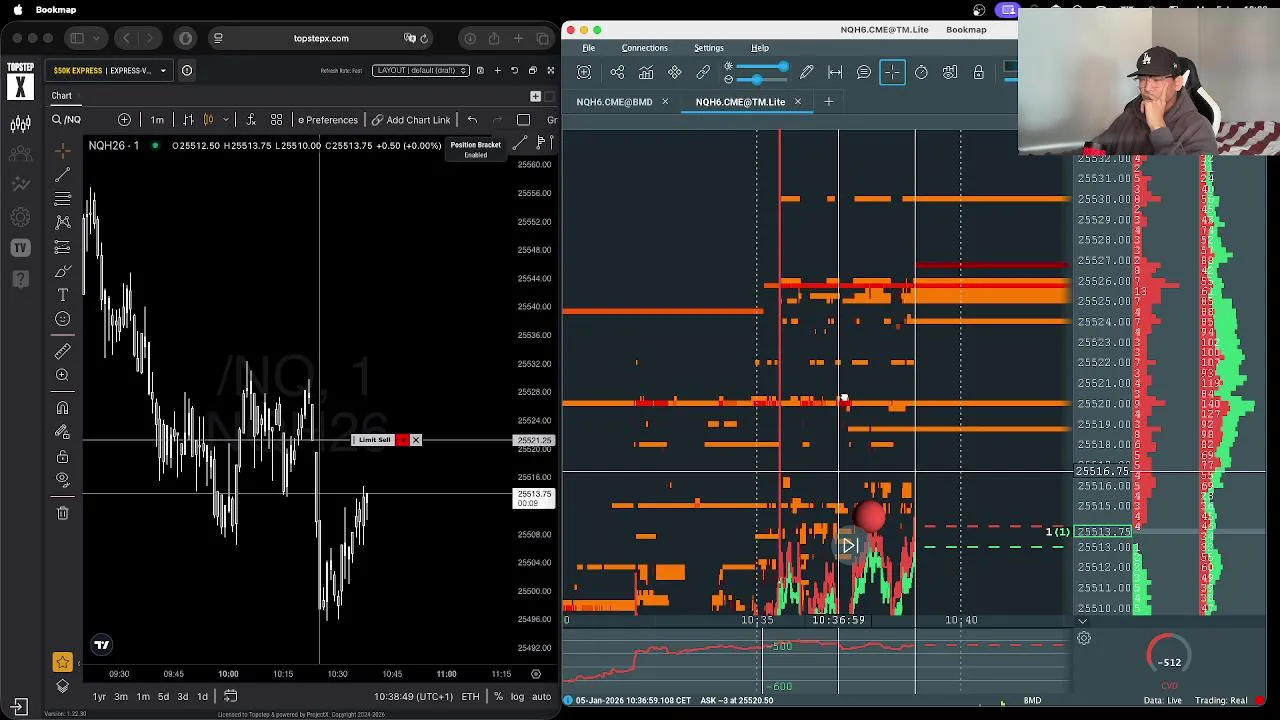Viewport: 1280px width, 720px height.
Task: Open the gear settings of the CVD sub-chart
Action: pos(1083,638)
